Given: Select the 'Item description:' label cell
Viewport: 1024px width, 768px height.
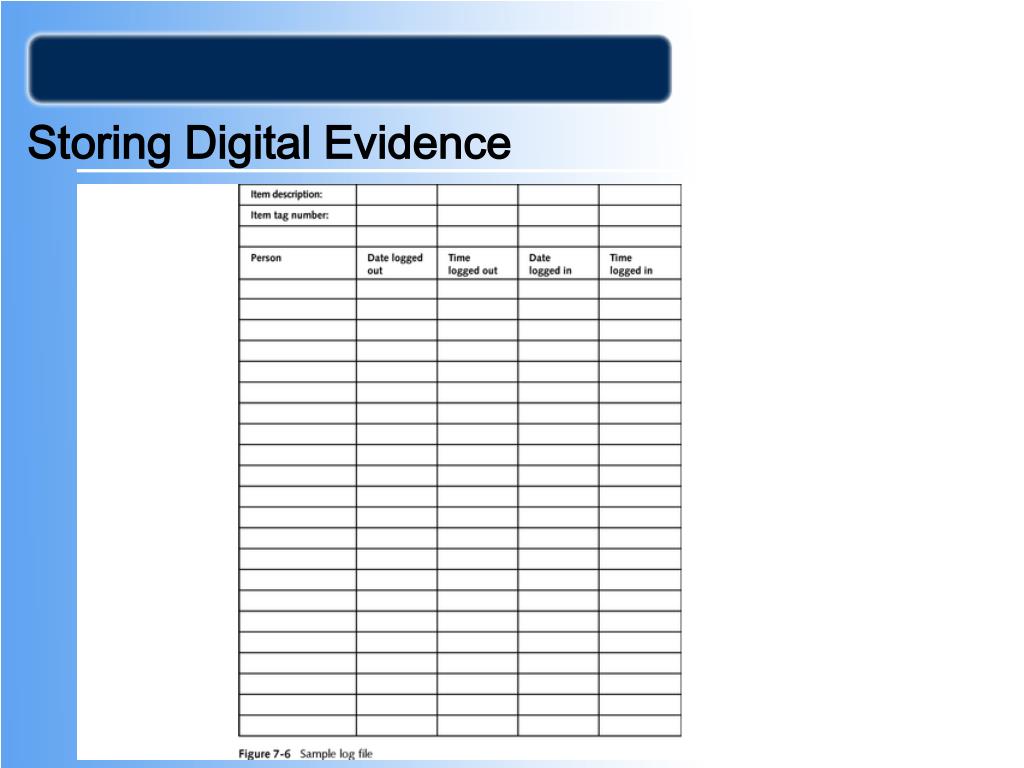Looking at the screenshot, I should coord(298,195).
